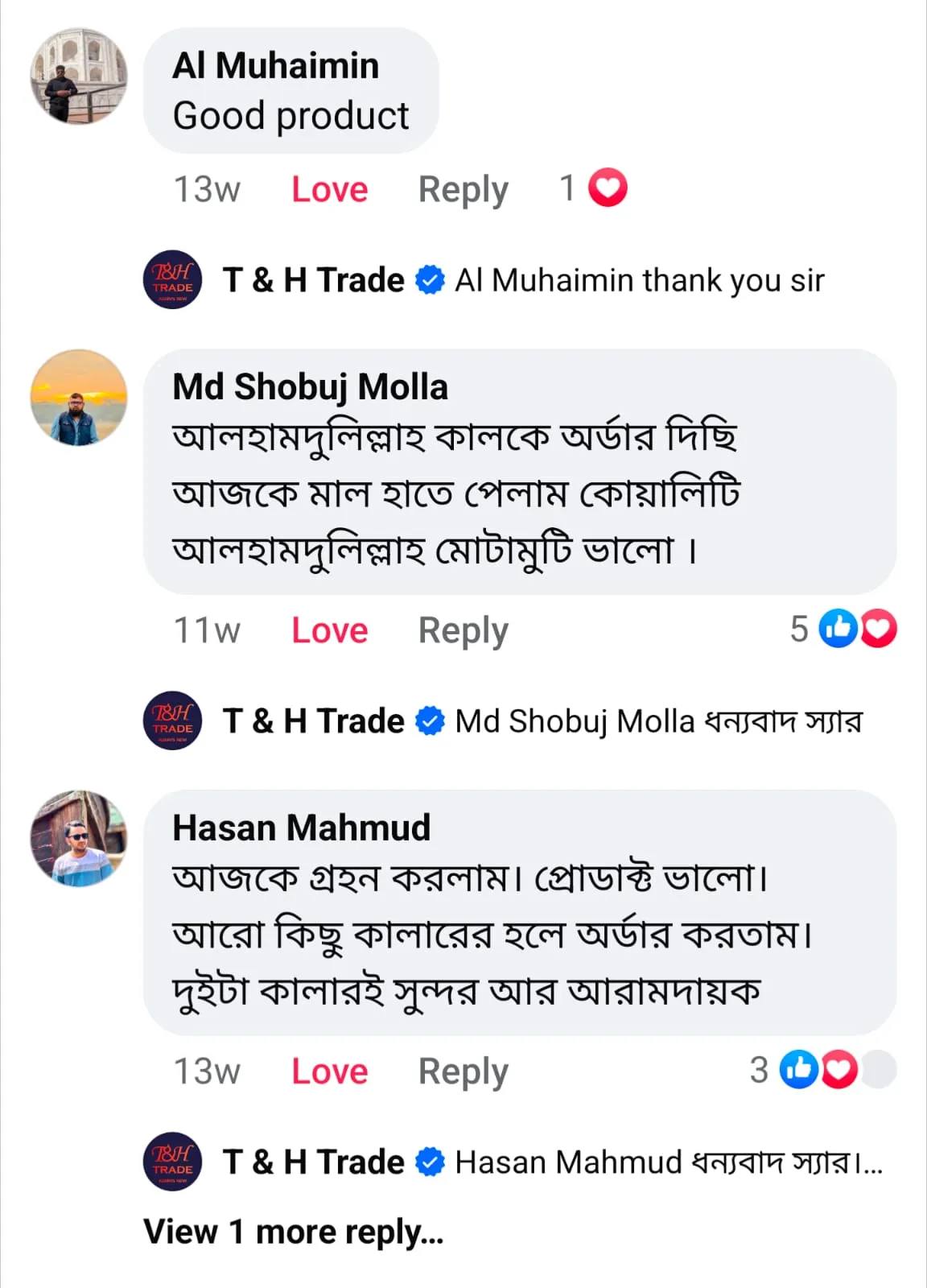Reply to Md Shobuj Molla's comment
This screenshot has width=927, height=1288.
[x=463, y=630]
